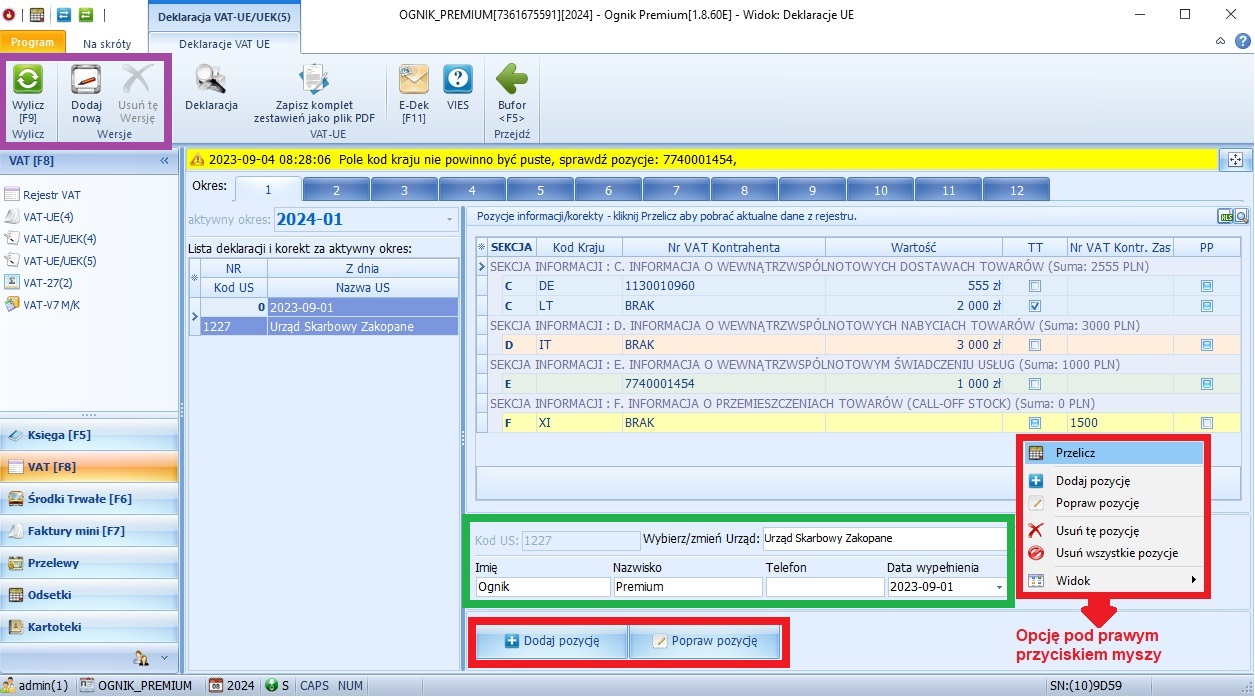The height and width of the screenshot is (697, 1255).
Task: Open the VIES verification icon
Action: pyautogui.click(x=458, y=80)
